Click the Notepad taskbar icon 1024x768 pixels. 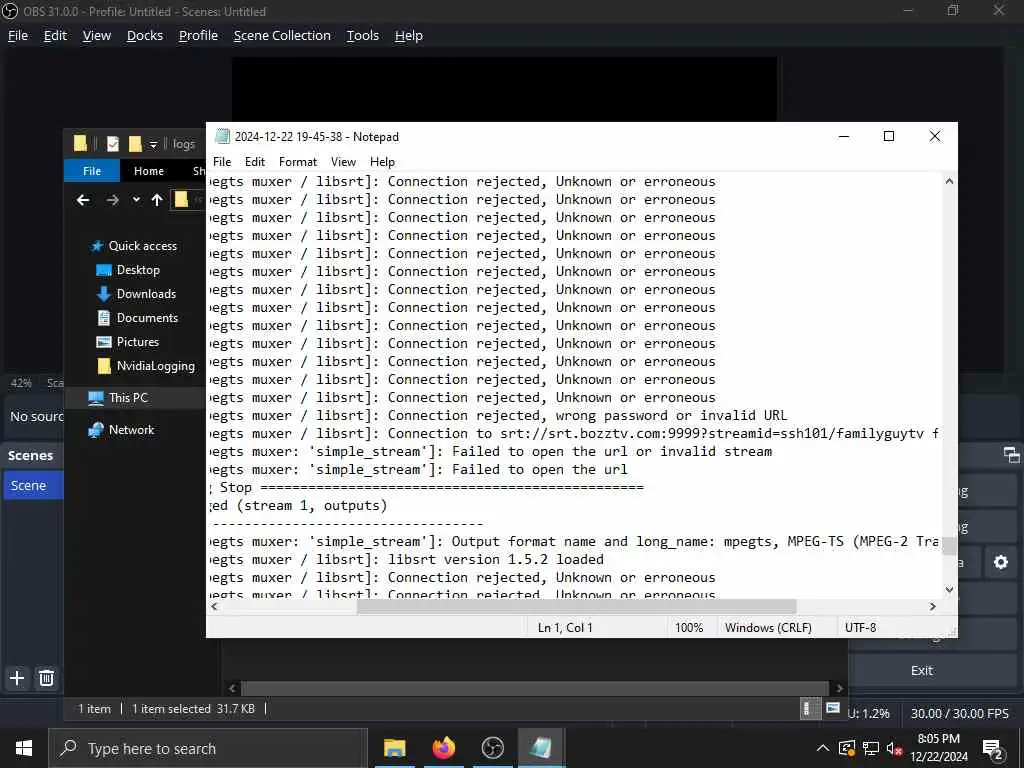541,748
